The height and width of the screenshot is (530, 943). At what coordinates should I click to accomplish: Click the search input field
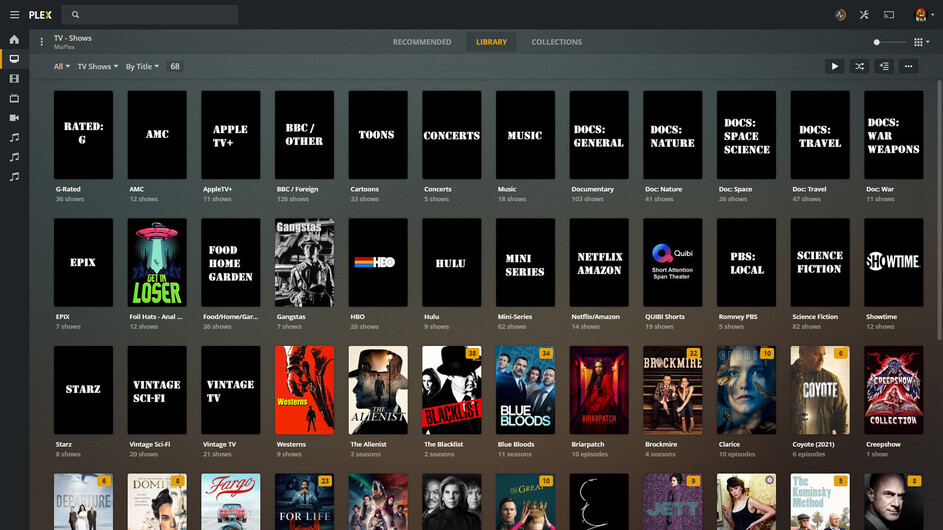(151, 14)
